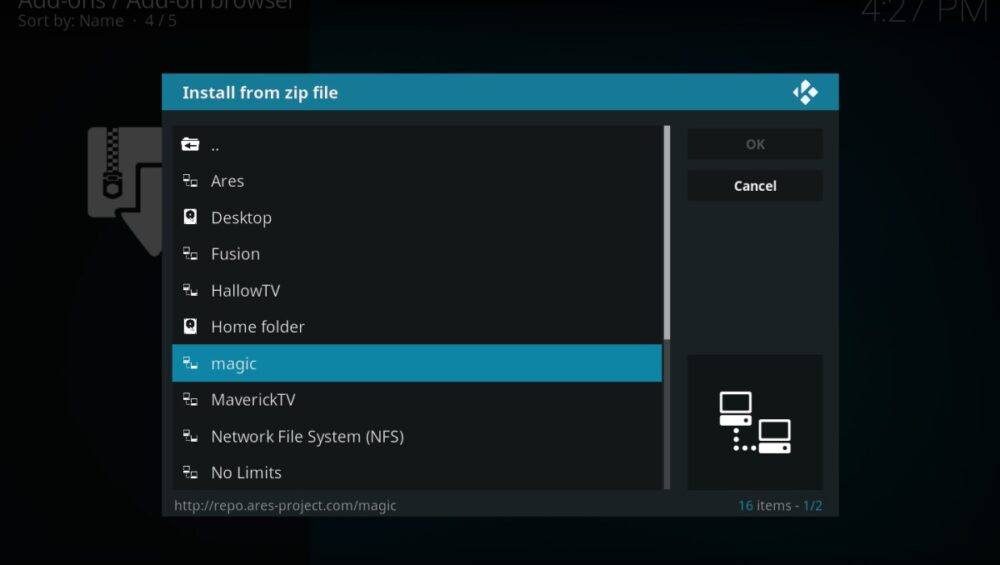Click the greyed-out OK button
This screenshot has height=565, width=1000.
click(x=755, y=144)
